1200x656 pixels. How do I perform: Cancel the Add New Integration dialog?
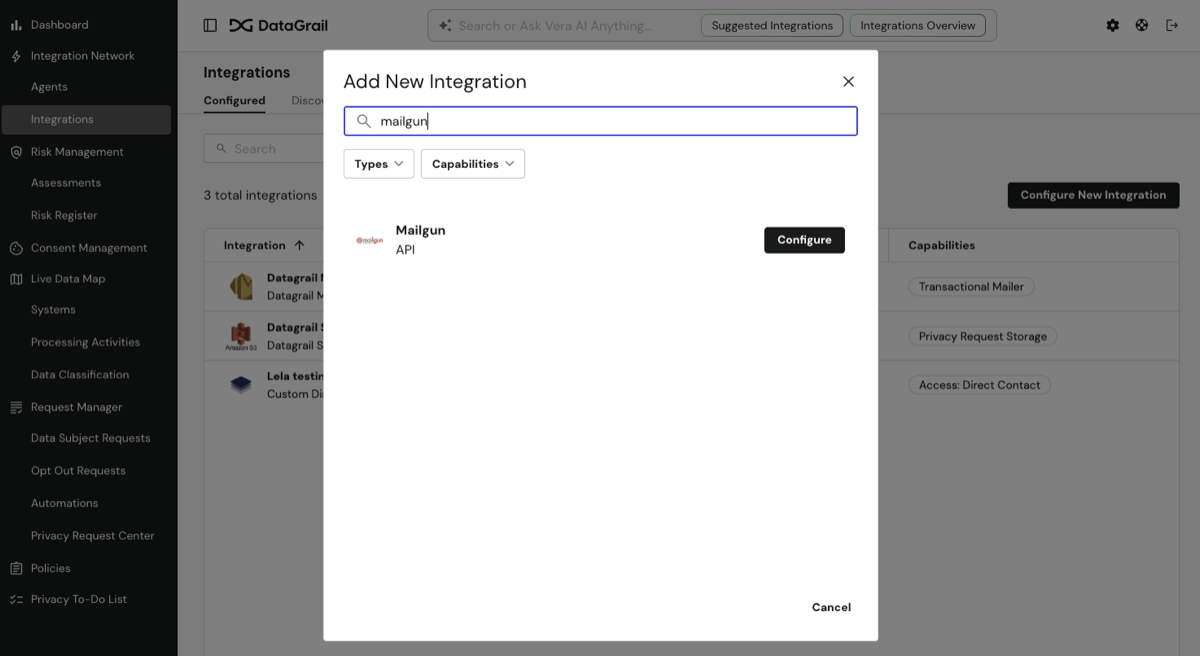[831, 607]
